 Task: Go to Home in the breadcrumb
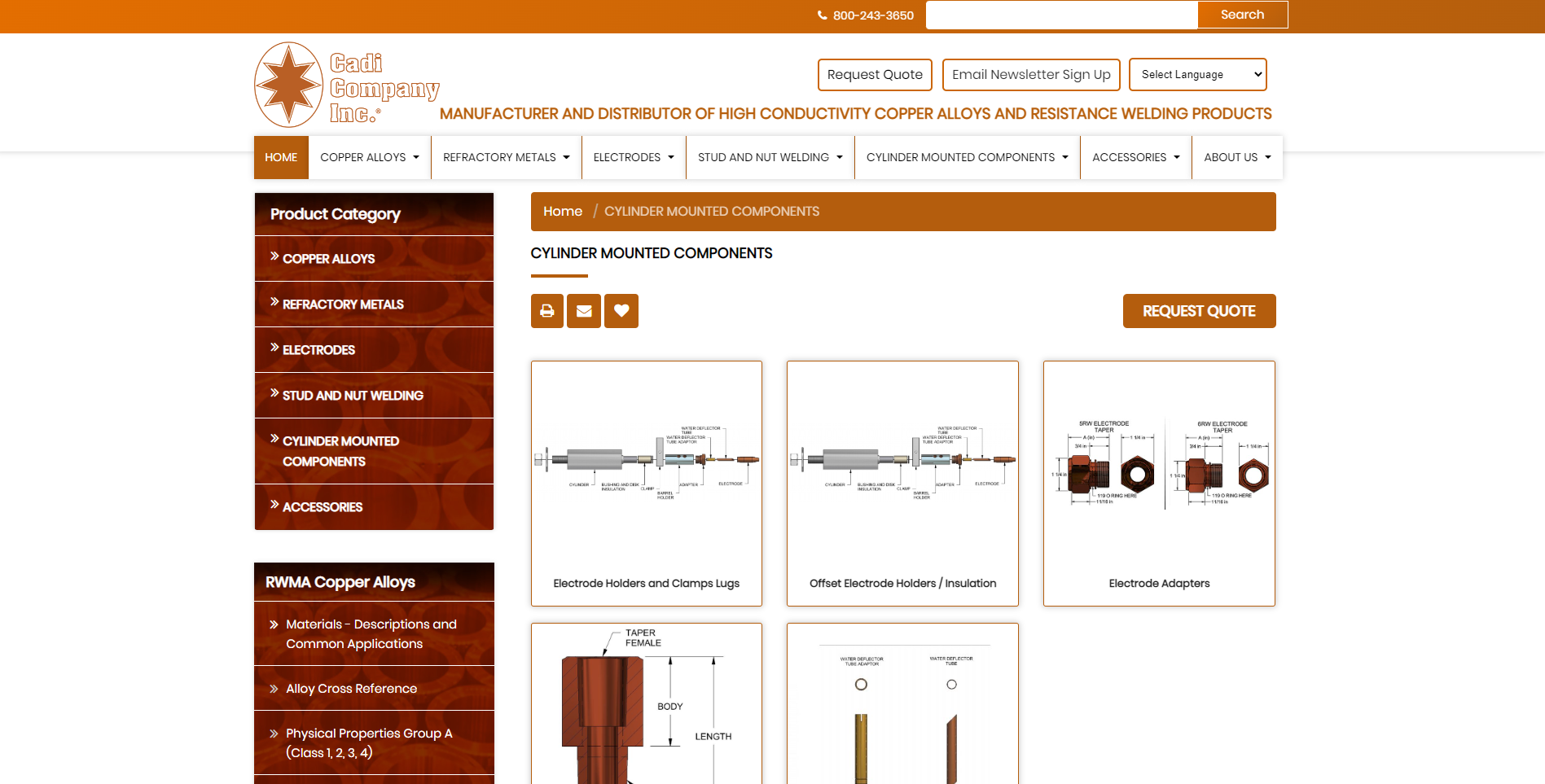coord(563,212)
